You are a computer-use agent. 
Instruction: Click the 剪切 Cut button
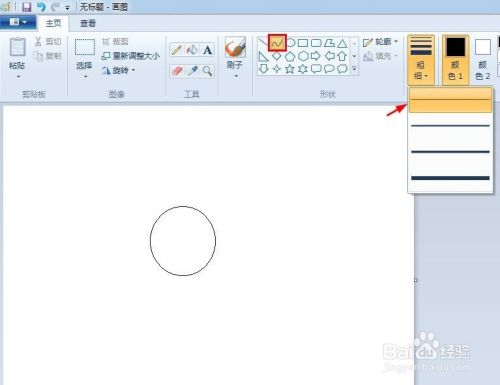tap(48, 42)
